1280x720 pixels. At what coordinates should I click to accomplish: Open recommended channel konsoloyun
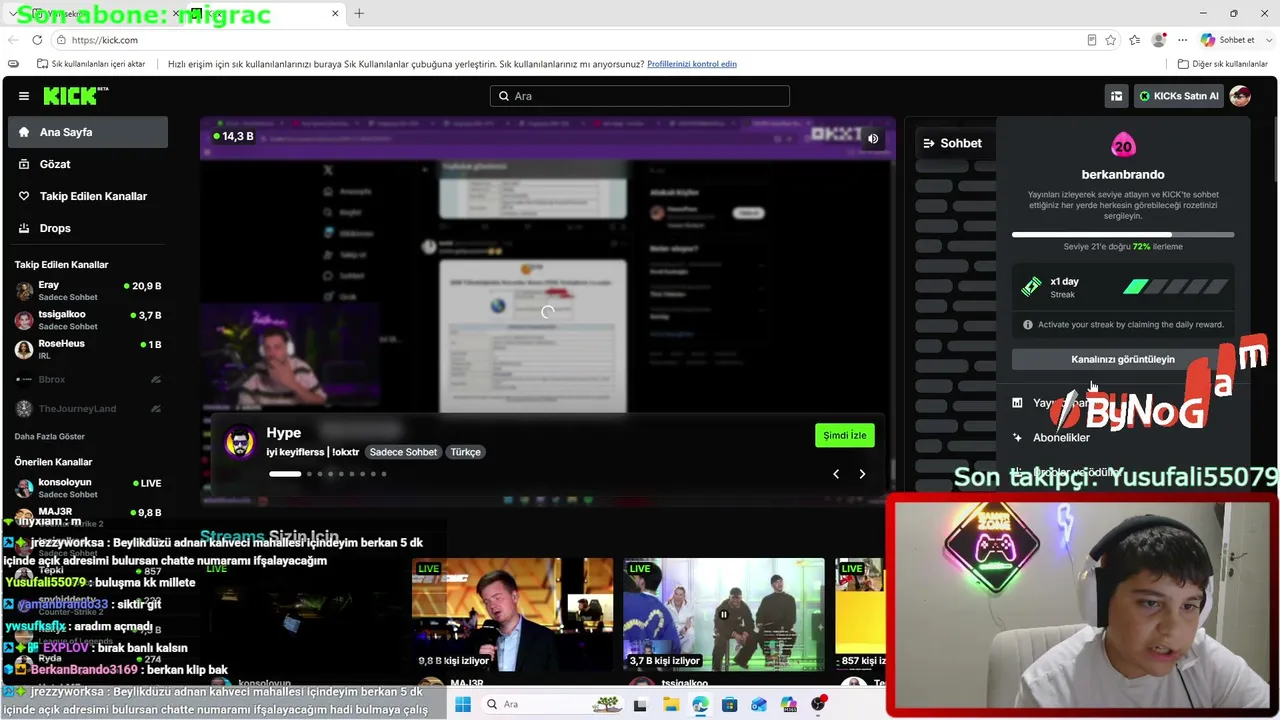pyautogui.click(x=88, y=488)
